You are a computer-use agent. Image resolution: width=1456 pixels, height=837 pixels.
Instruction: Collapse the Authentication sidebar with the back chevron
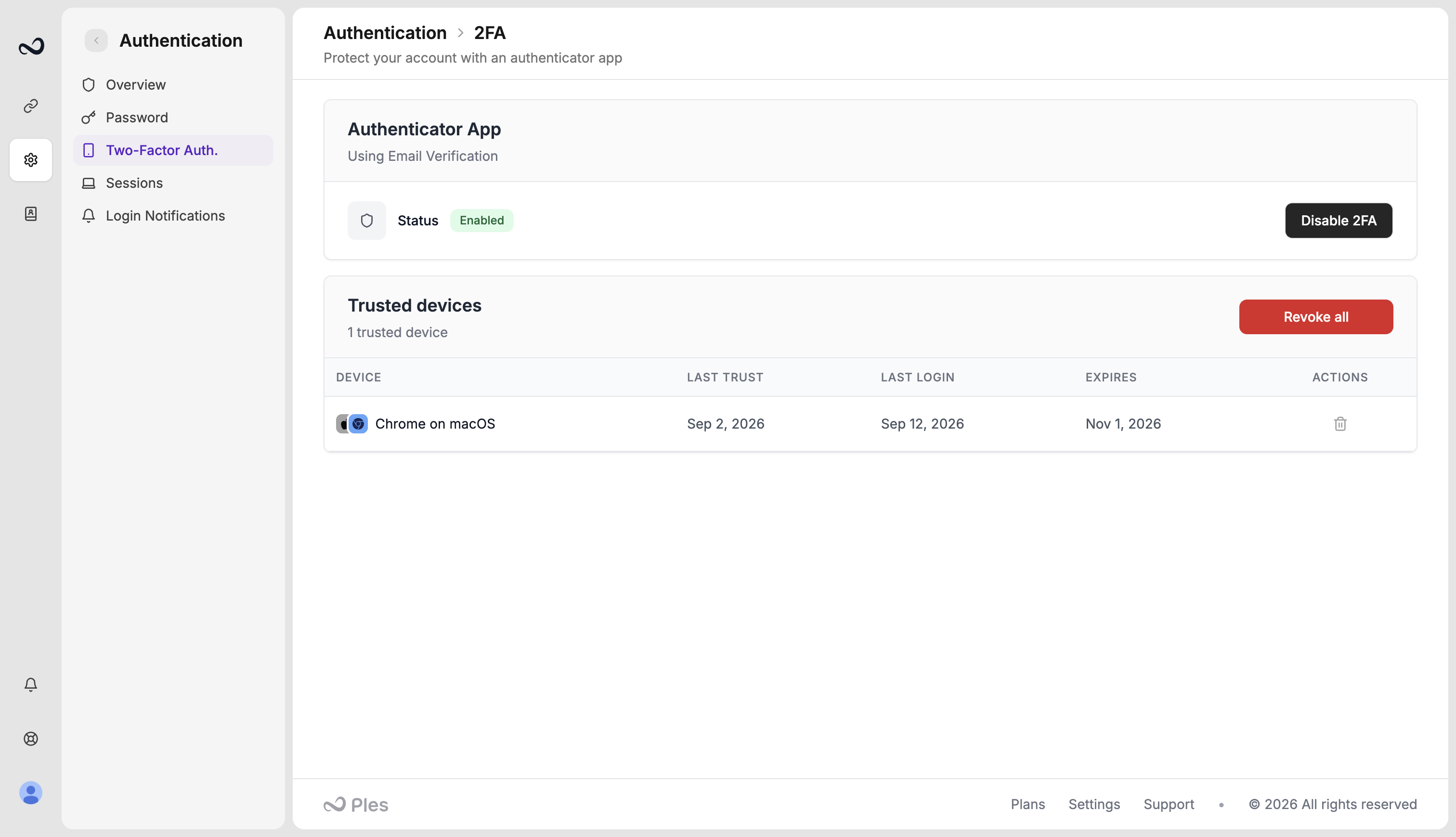[96, 40]
